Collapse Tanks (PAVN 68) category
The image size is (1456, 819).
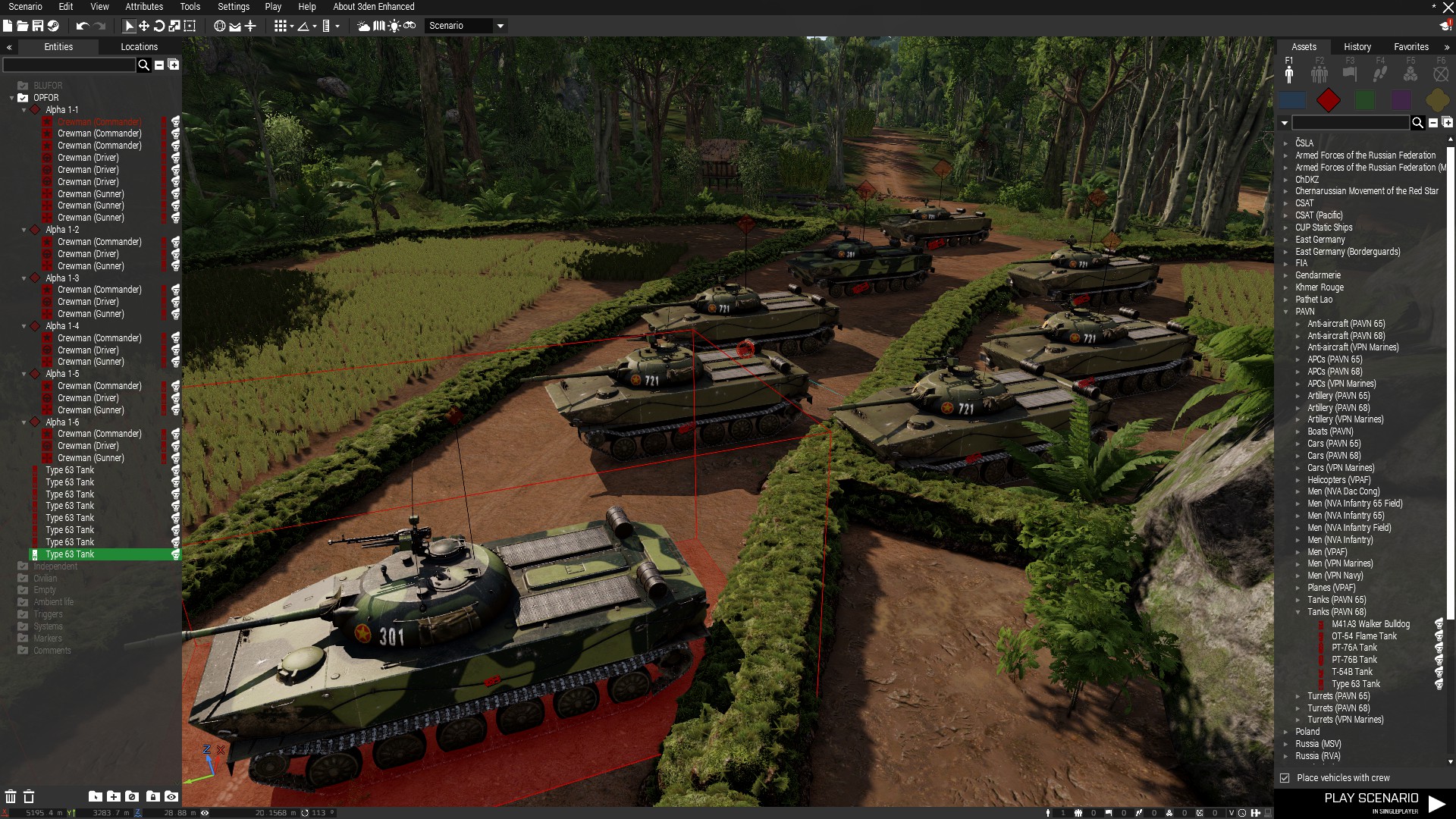click(1298, 612)
